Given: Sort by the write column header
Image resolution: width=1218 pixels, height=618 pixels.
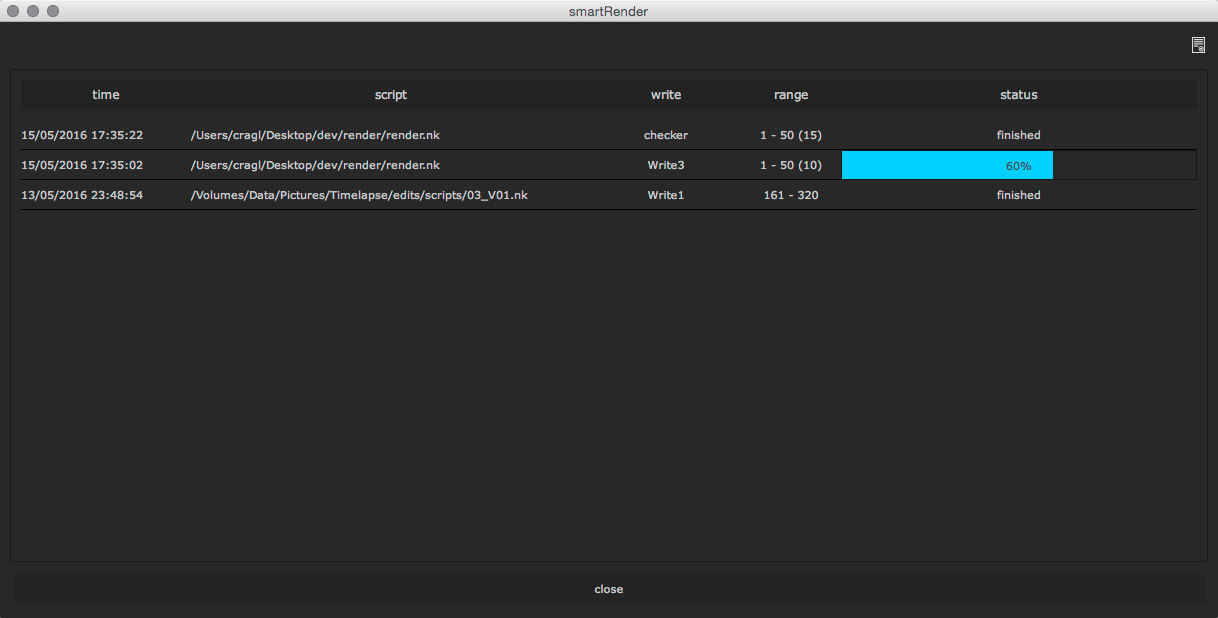Looking at the screenshot, I should tap(666, 95).
